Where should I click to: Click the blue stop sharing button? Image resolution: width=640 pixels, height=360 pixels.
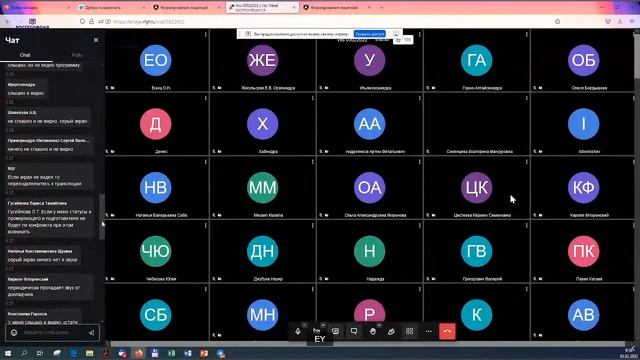[369, 34]
